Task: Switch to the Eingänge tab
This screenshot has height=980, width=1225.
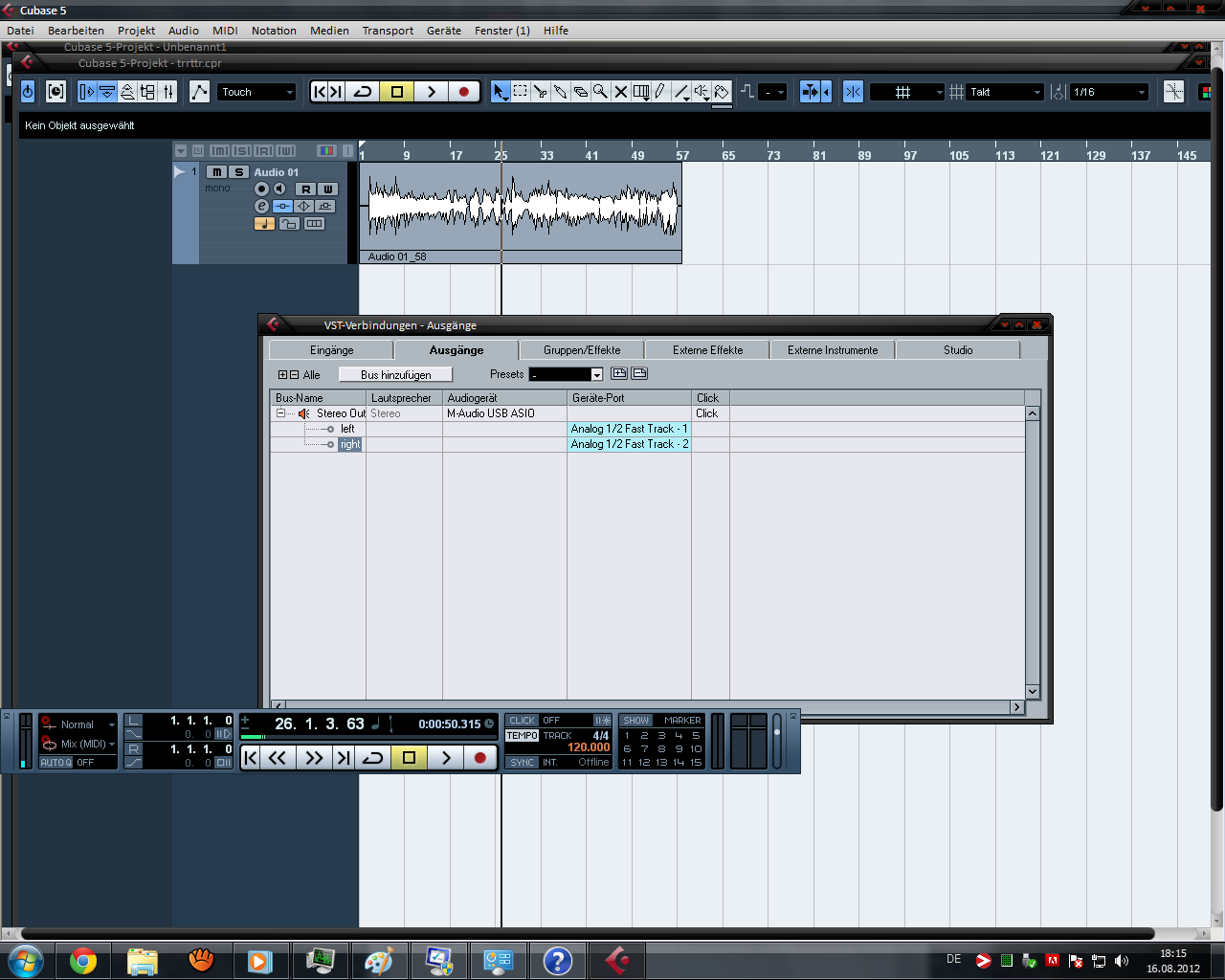Action: (331, 350)
